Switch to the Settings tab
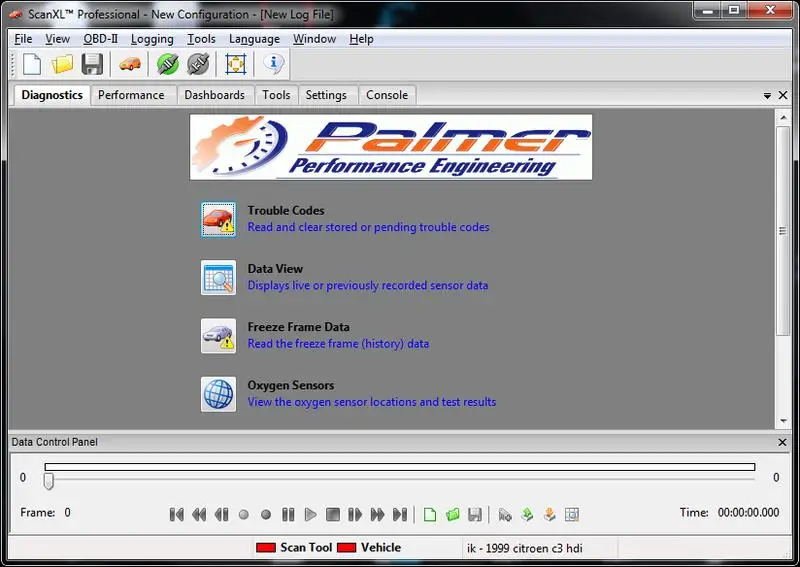Viewport: 800px width, 567px height. [326, 95]
